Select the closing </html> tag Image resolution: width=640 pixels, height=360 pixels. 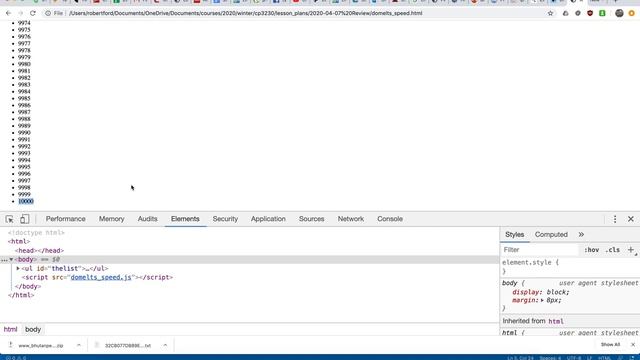click(21, 295)
